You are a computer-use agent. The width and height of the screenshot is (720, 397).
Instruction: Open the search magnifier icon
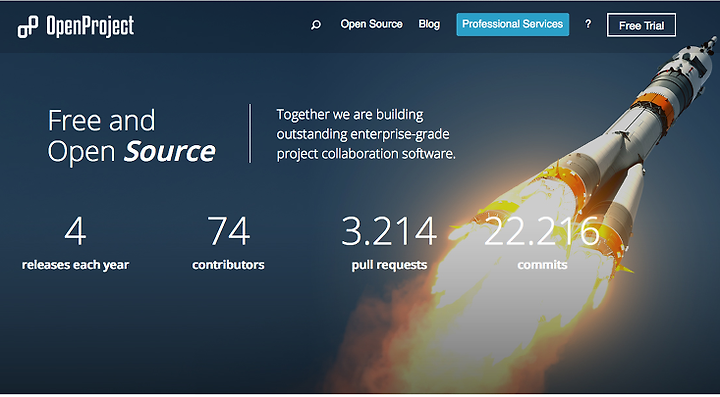point(316,25)
